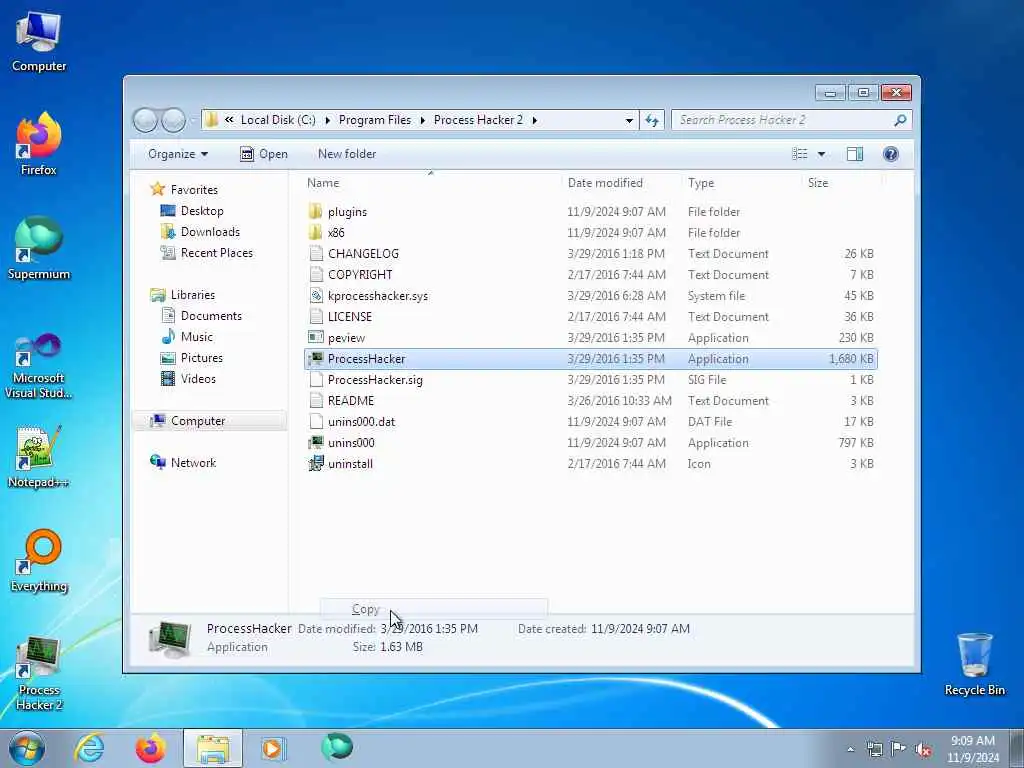The width and height of the screenshot is (1024, 768).
Task: Open the Windows Start menu orb
Action: (26, 748)
